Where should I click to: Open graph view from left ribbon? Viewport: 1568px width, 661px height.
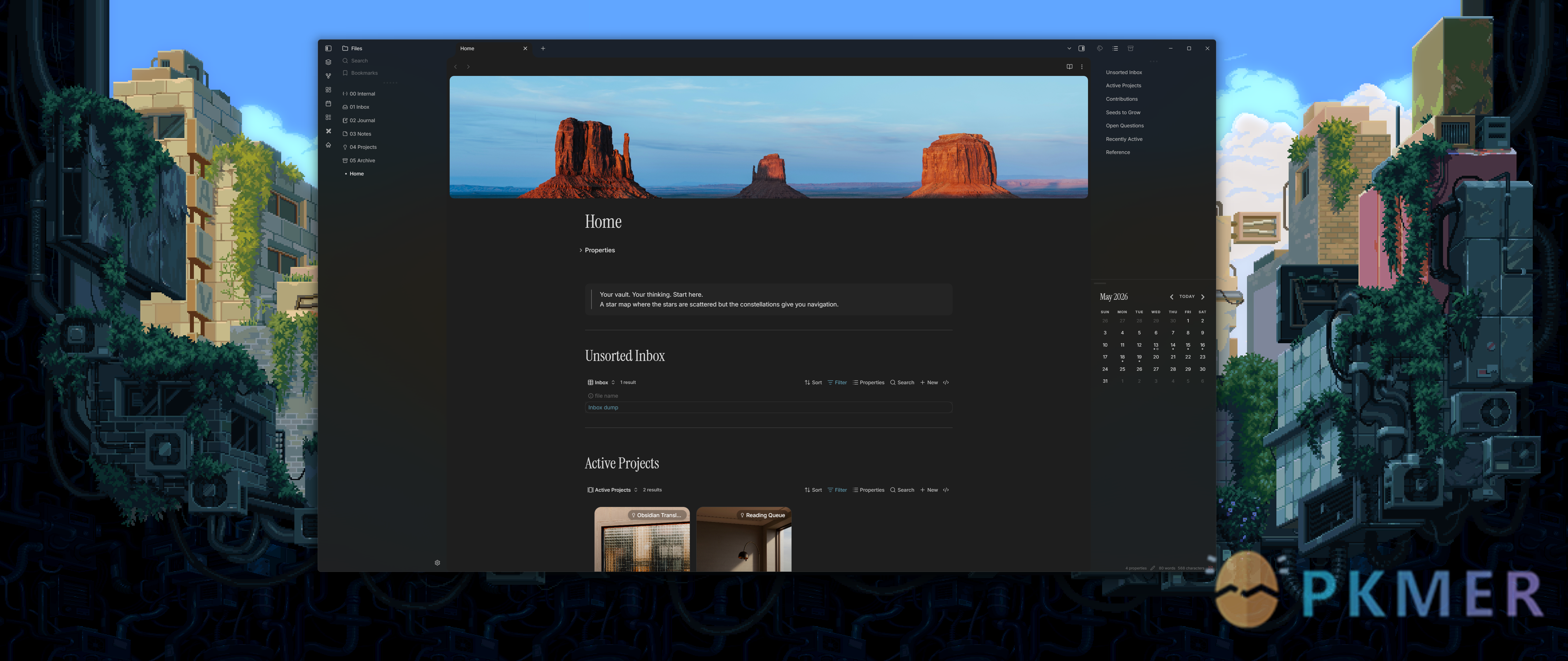328,76
